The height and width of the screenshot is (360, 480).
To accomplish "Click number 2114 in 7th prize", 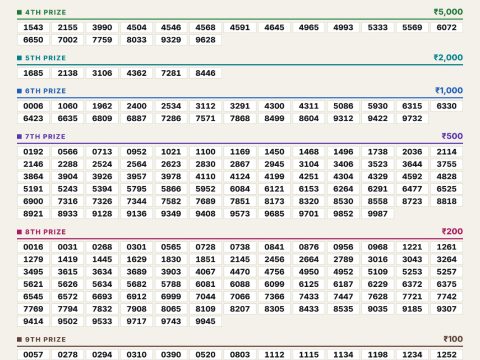I will pyautogui.click(x=447, y=152).
